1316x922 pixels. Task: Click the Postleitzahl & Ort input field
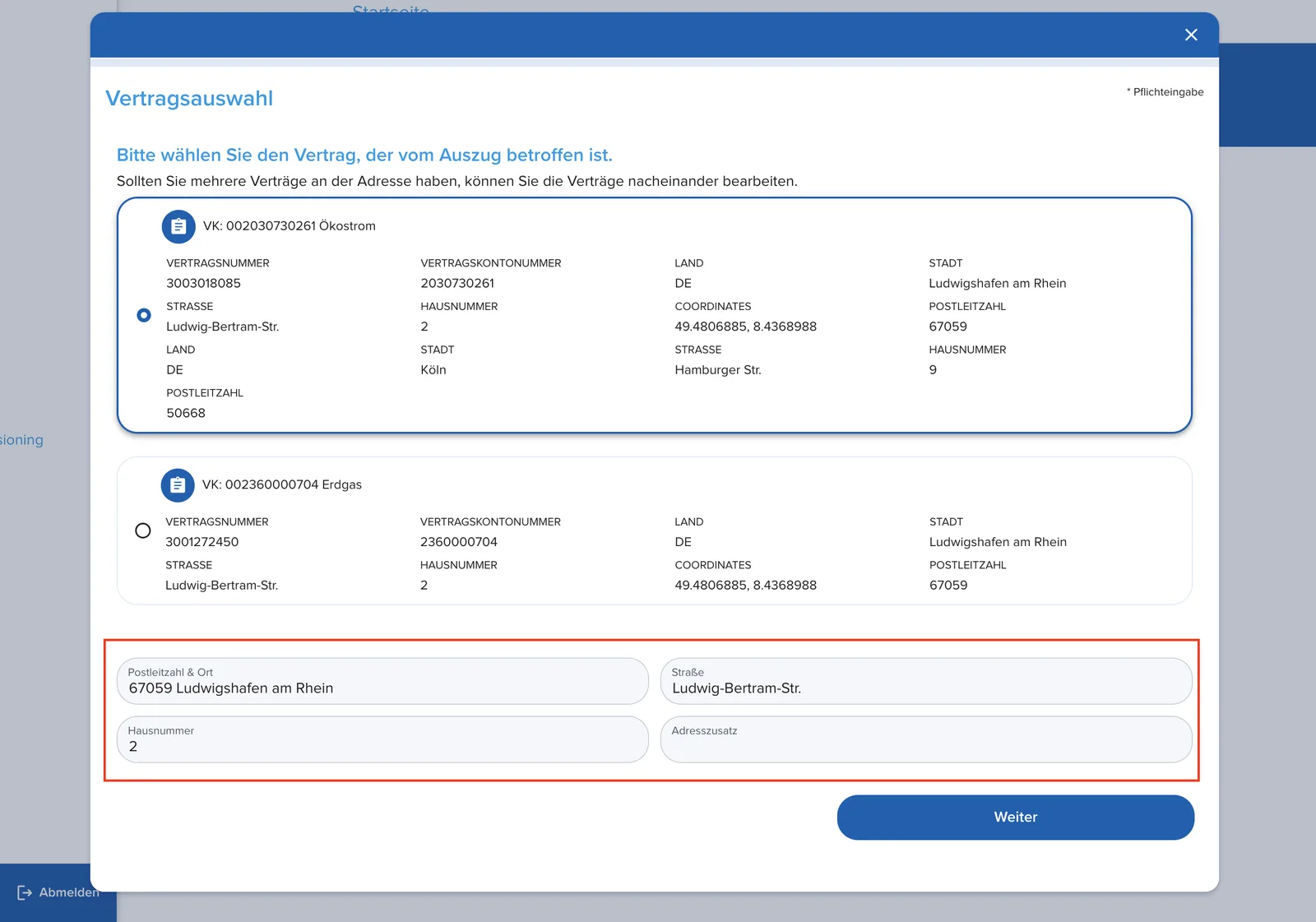coord(382,681)
